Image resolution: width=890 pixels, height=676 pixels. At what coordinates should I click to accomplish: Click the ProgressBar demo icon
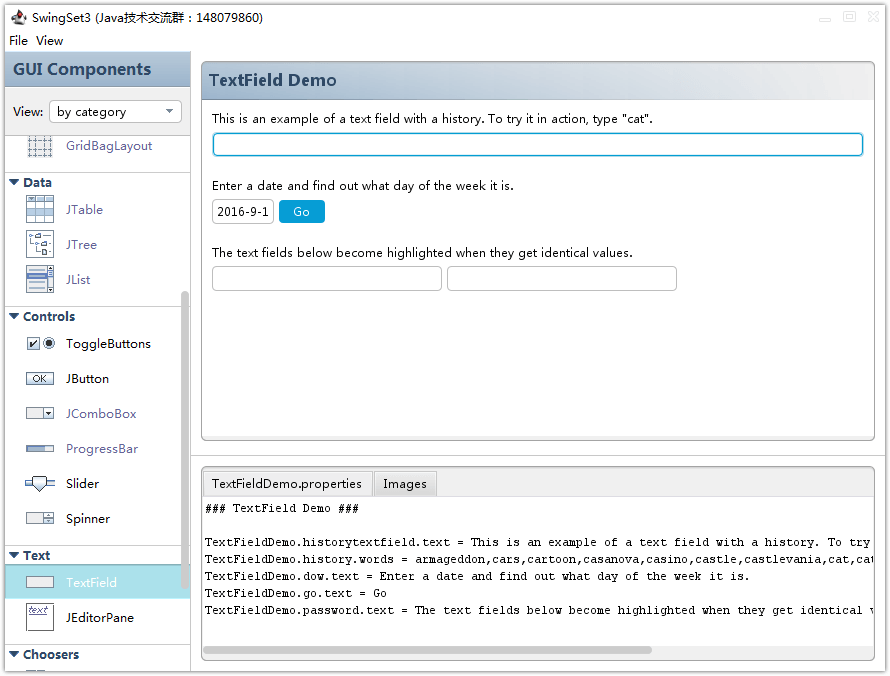tap(40, 448)
